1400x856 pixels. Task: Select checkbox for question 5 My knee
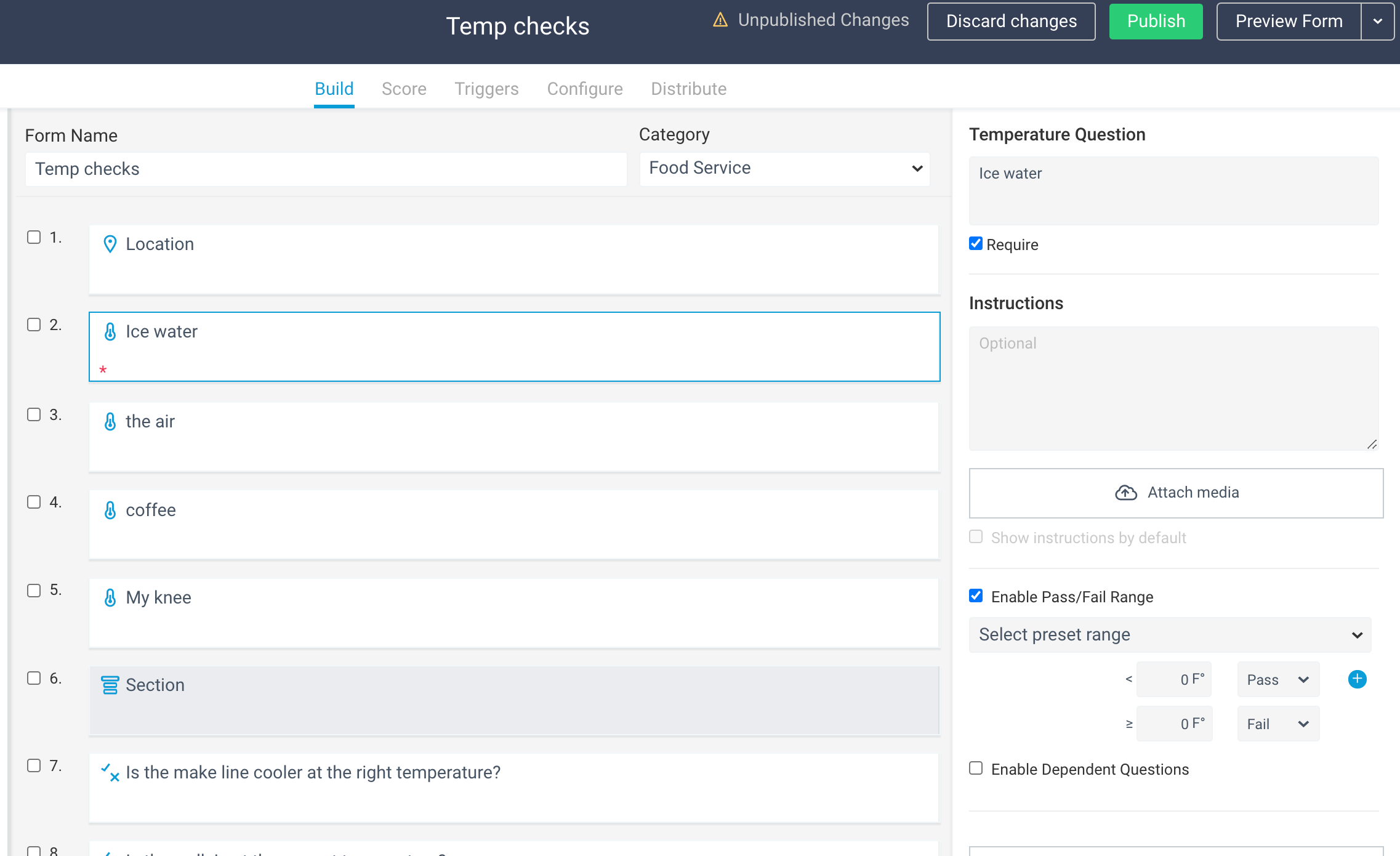click(x=34, y=591)
